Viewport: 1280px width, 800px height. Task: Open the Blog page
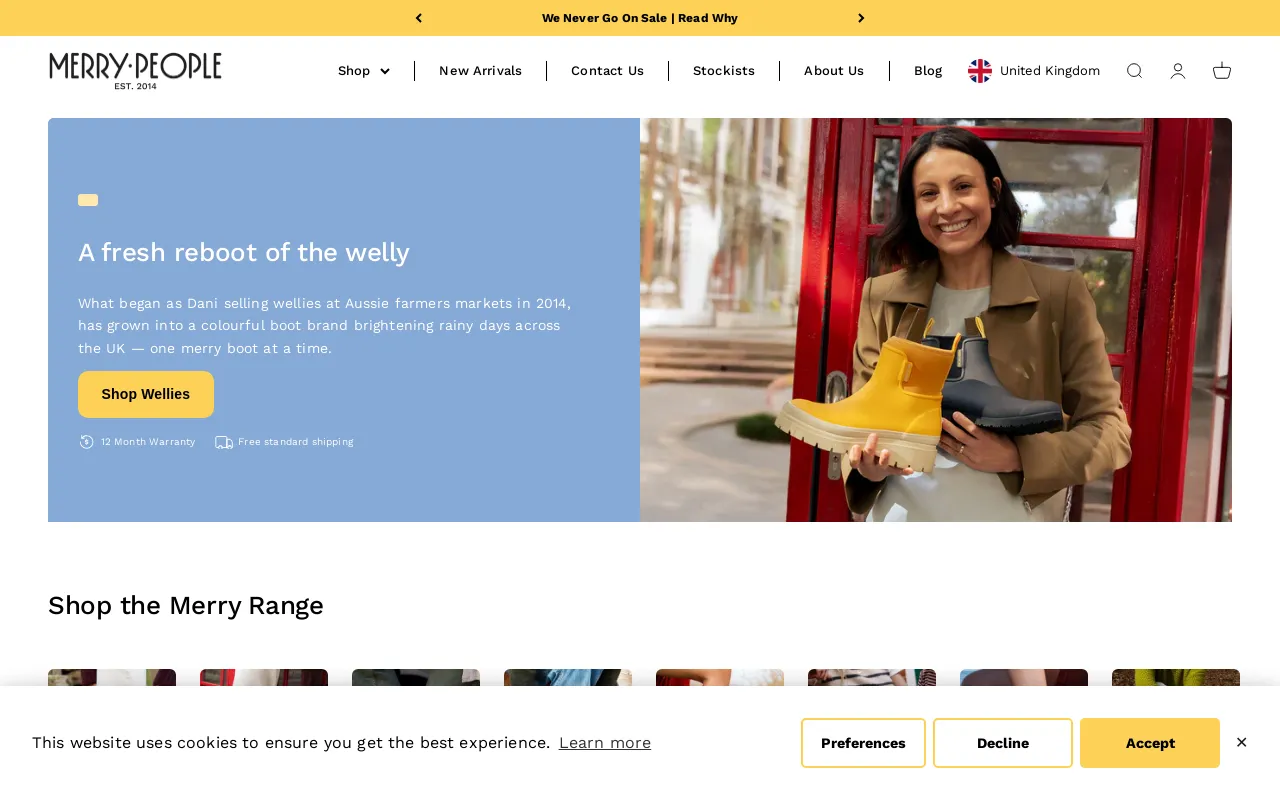coord(927,71)
